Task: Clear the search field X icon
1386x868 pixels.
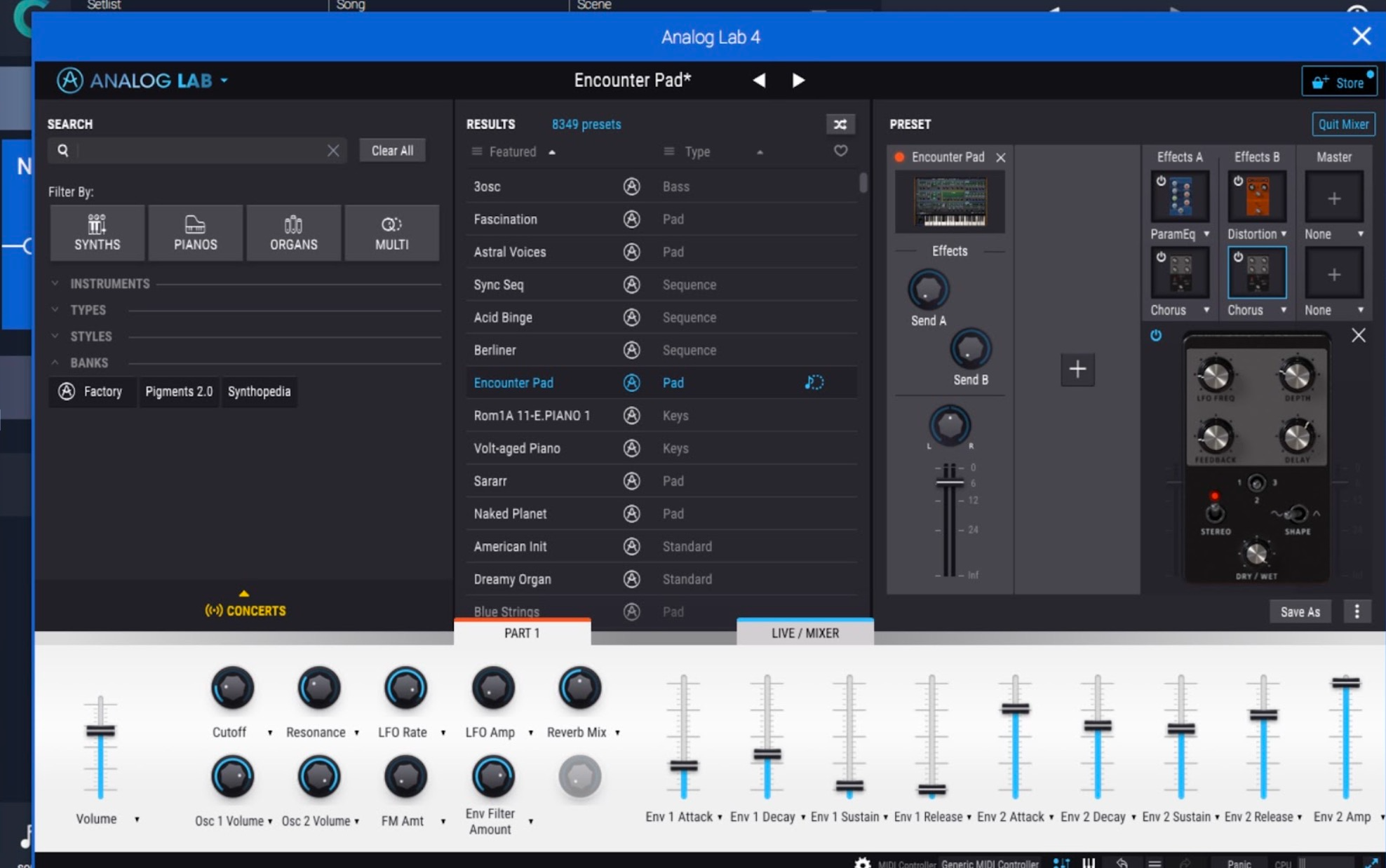Action: pyautogui.click(x=333, y=150)
